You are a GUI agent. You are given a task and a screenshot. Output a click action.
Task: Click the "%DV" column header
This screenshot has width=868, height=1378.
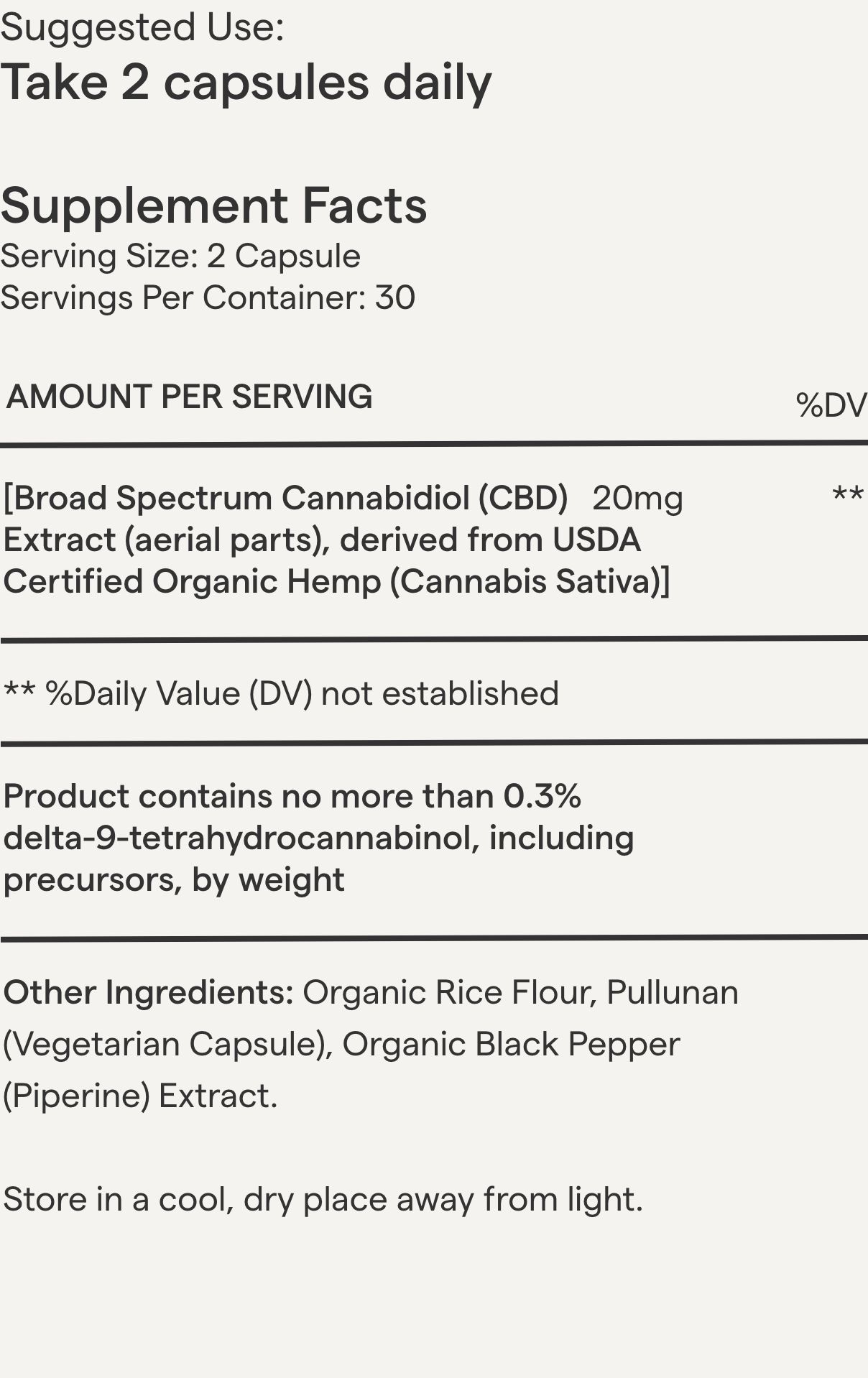[831, 406]
